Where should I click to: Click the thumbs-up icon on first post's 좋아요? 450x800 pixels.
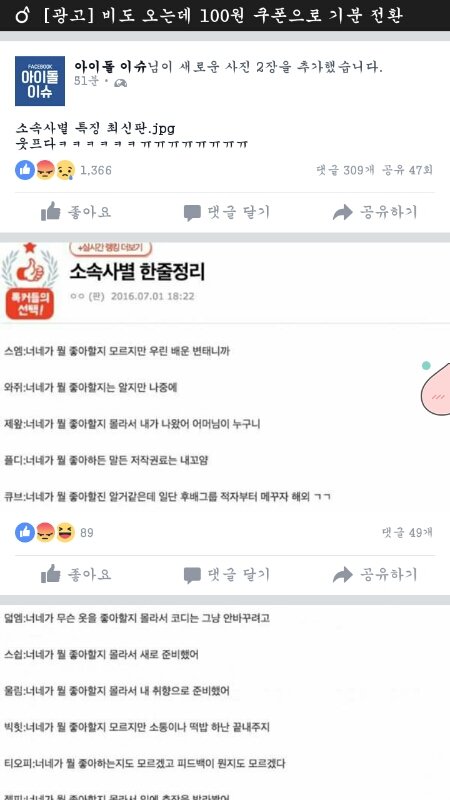tap(51, 212)
